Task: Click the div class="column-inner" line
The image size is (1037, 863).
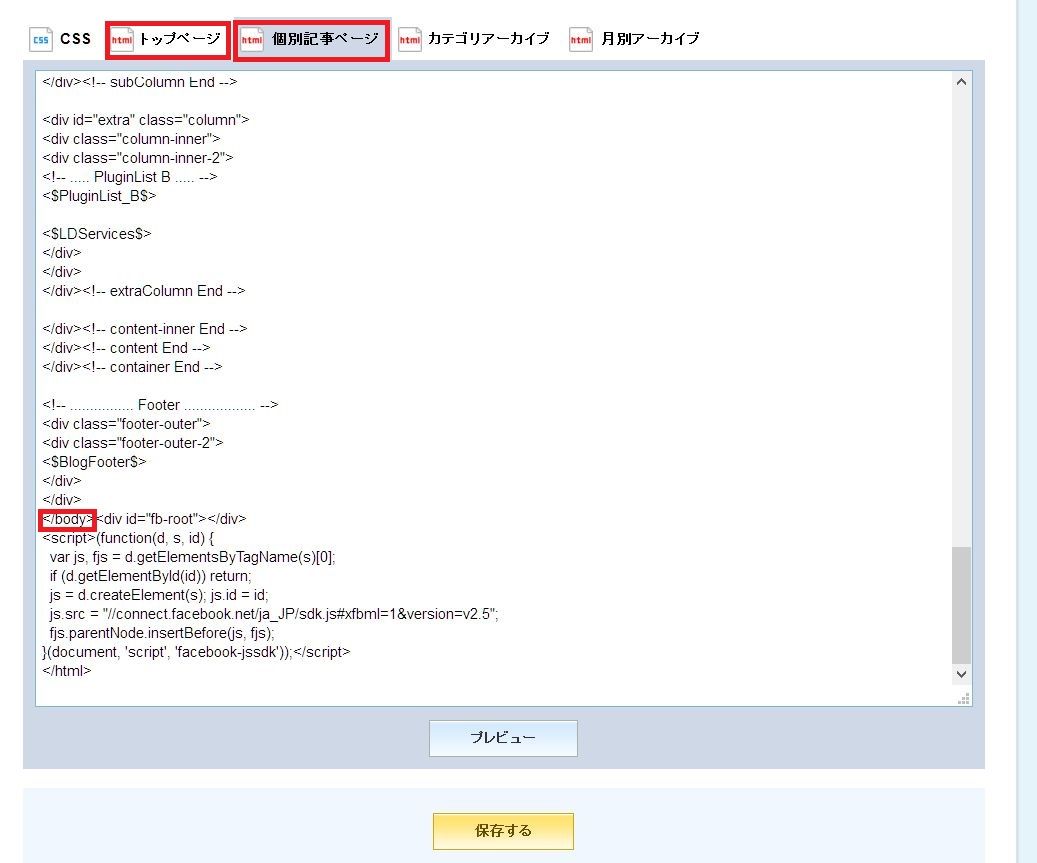Action: point(131,139)
